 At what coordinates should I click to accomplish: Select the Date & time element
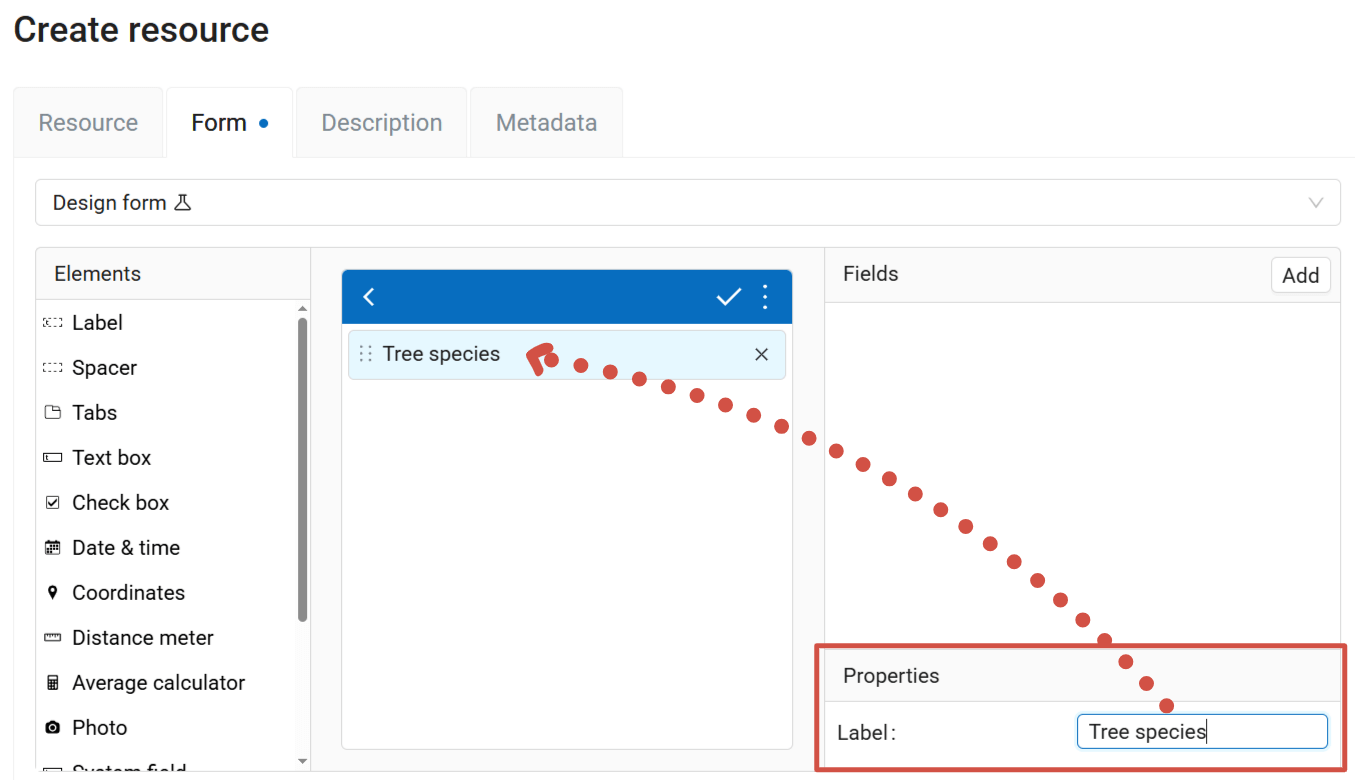click(125, 548)
